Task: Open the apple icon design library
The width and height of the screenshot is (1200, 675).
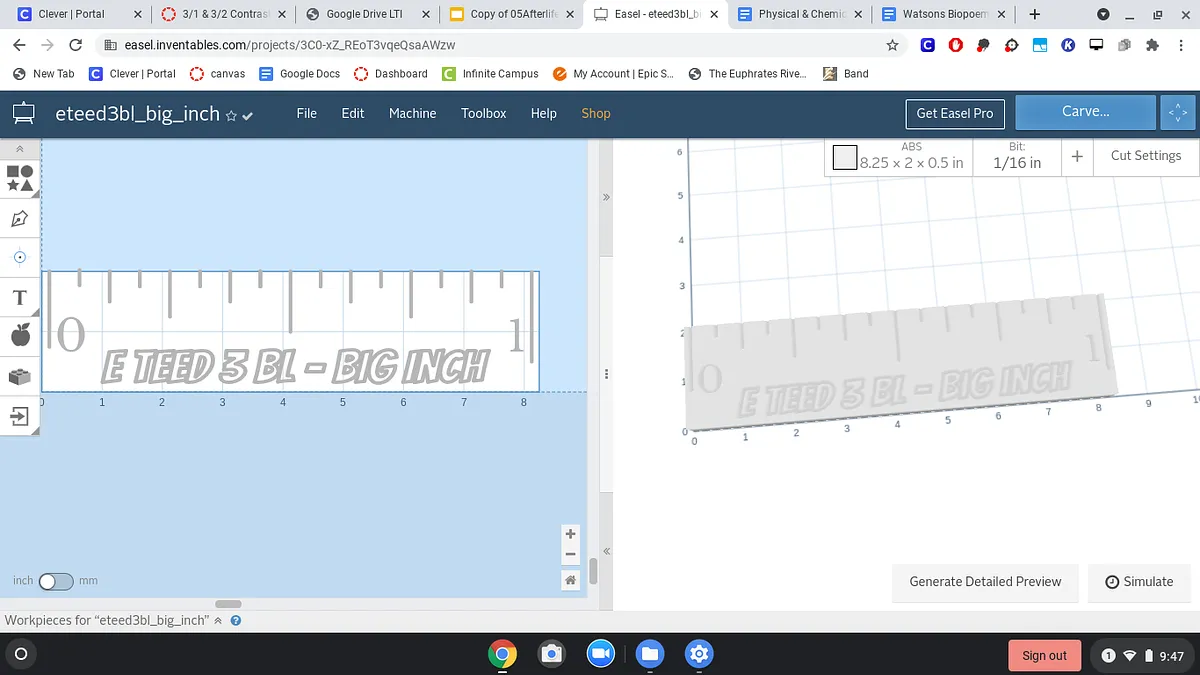Action: click(20, 336)
